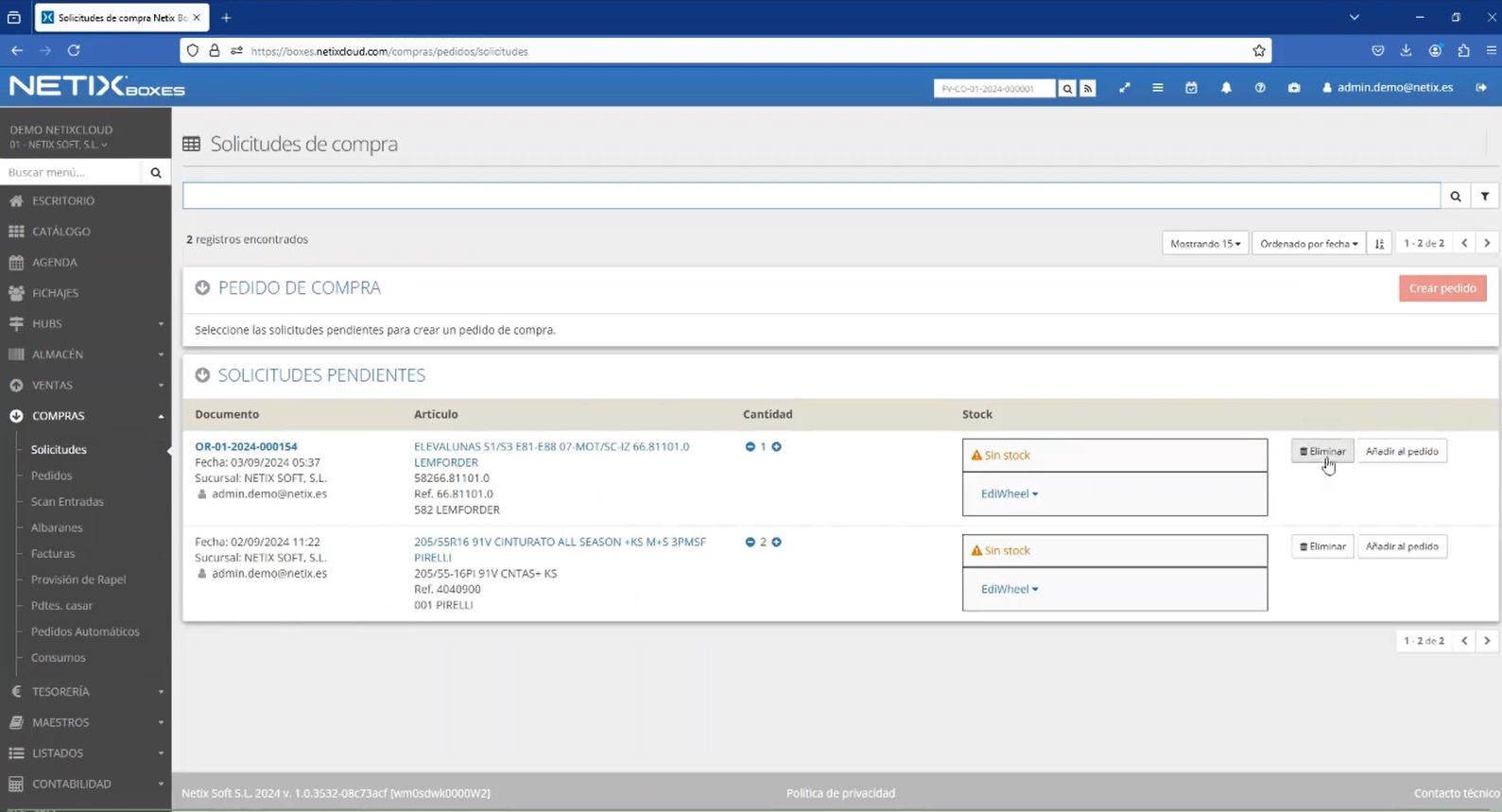This screenshot has width=1502, height=812.
Task: Open browser extensions icon
Action: pyautogui.click(x=1463, y=51)
